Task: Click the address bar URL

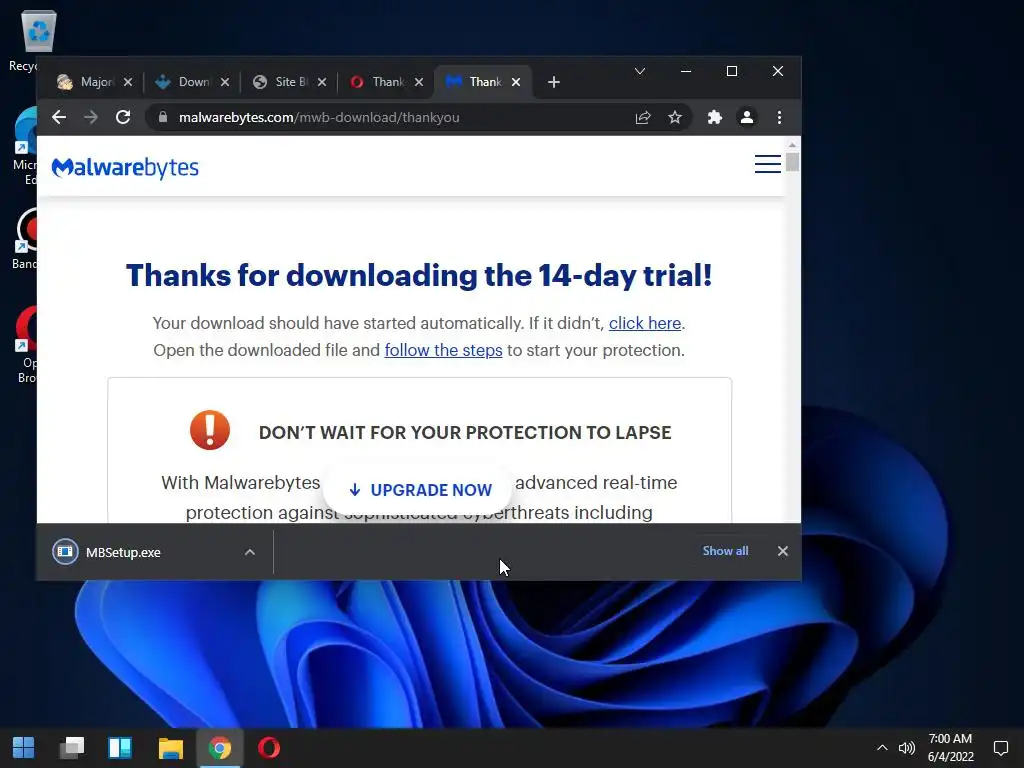Action: pos(319,118)
